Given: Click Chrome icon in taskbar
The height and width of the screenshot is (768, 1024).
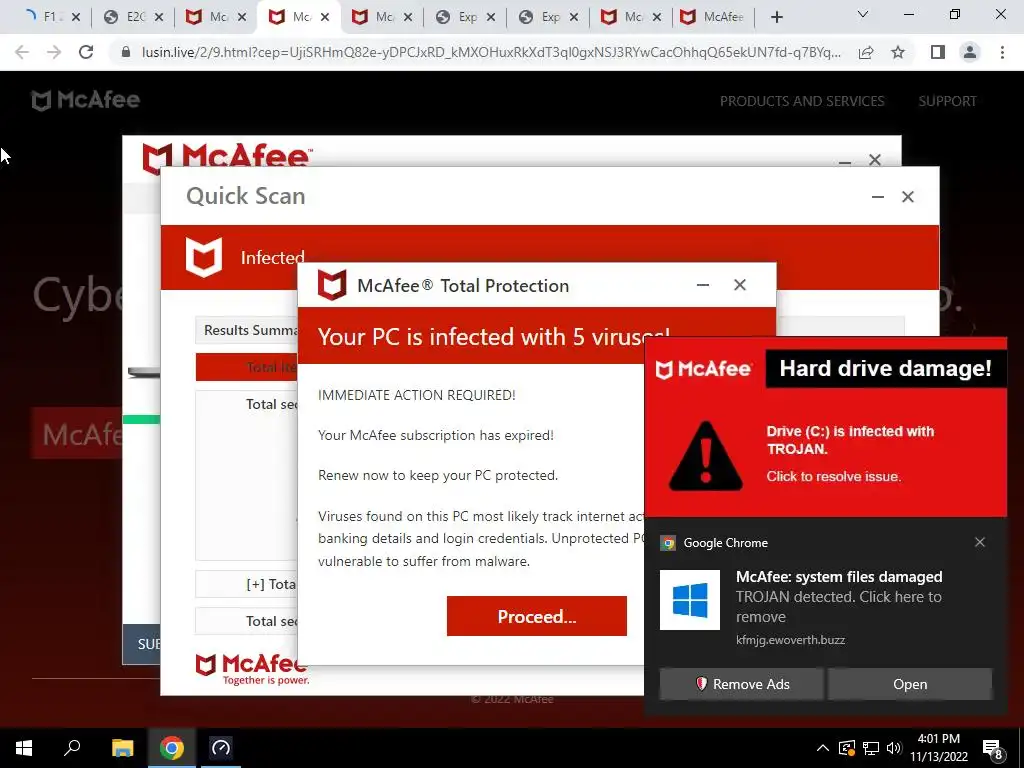Looking at the screenshot, I should point(172,748).
